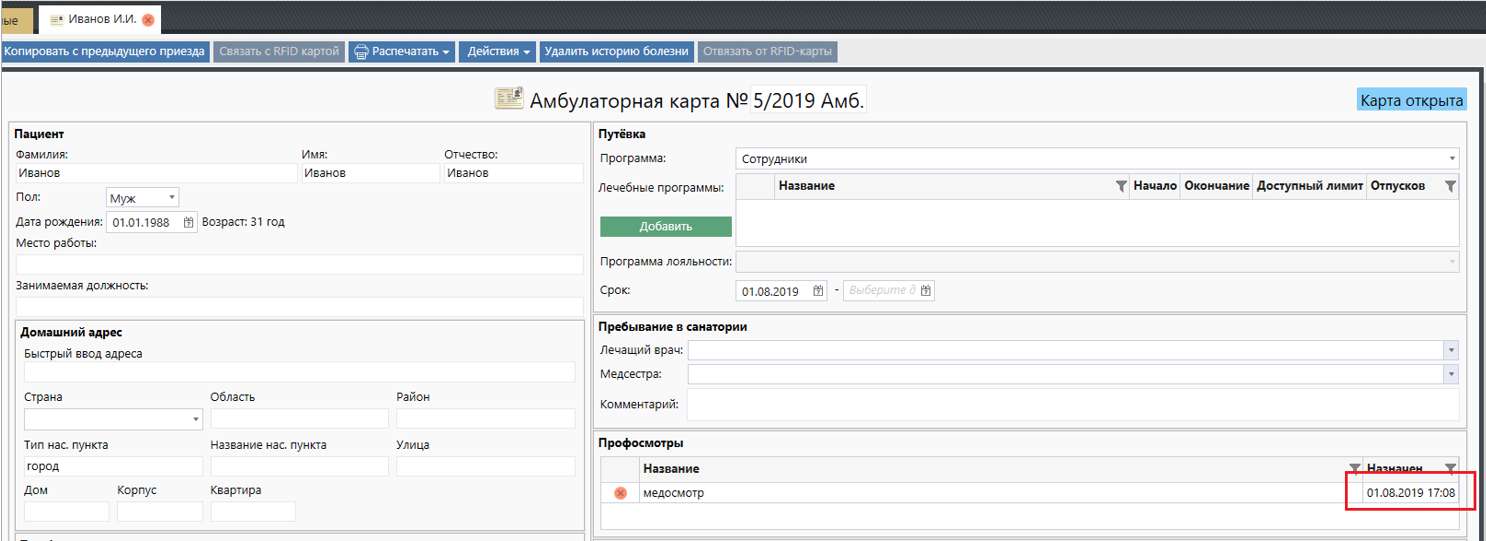Open the Действия menu
Viewport: 1486px width, 541px height.
(498, 51)
